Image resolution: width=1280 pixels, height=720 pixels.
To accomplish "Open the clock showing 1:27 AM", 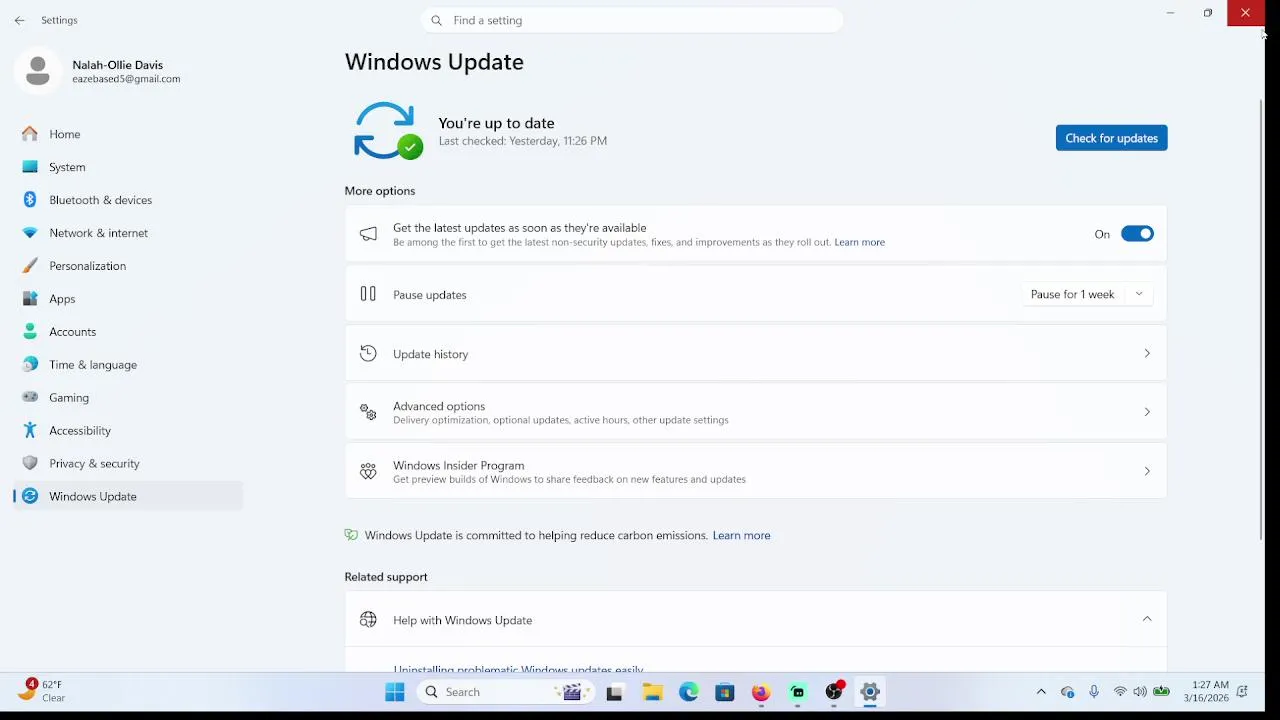I will 1205,692.
